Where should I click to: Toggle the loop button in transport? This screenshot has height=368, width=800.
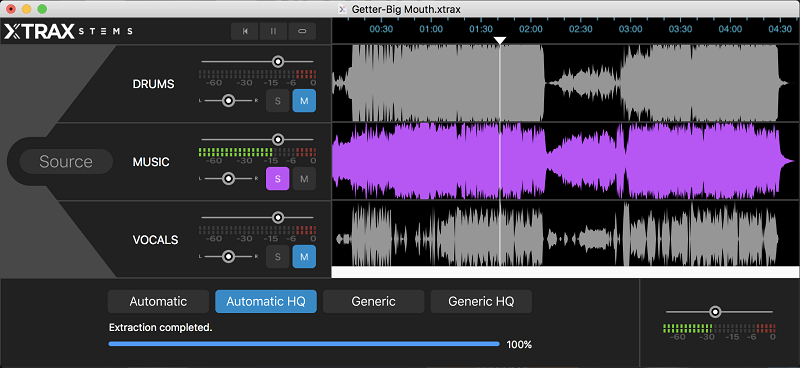[302, 31]
